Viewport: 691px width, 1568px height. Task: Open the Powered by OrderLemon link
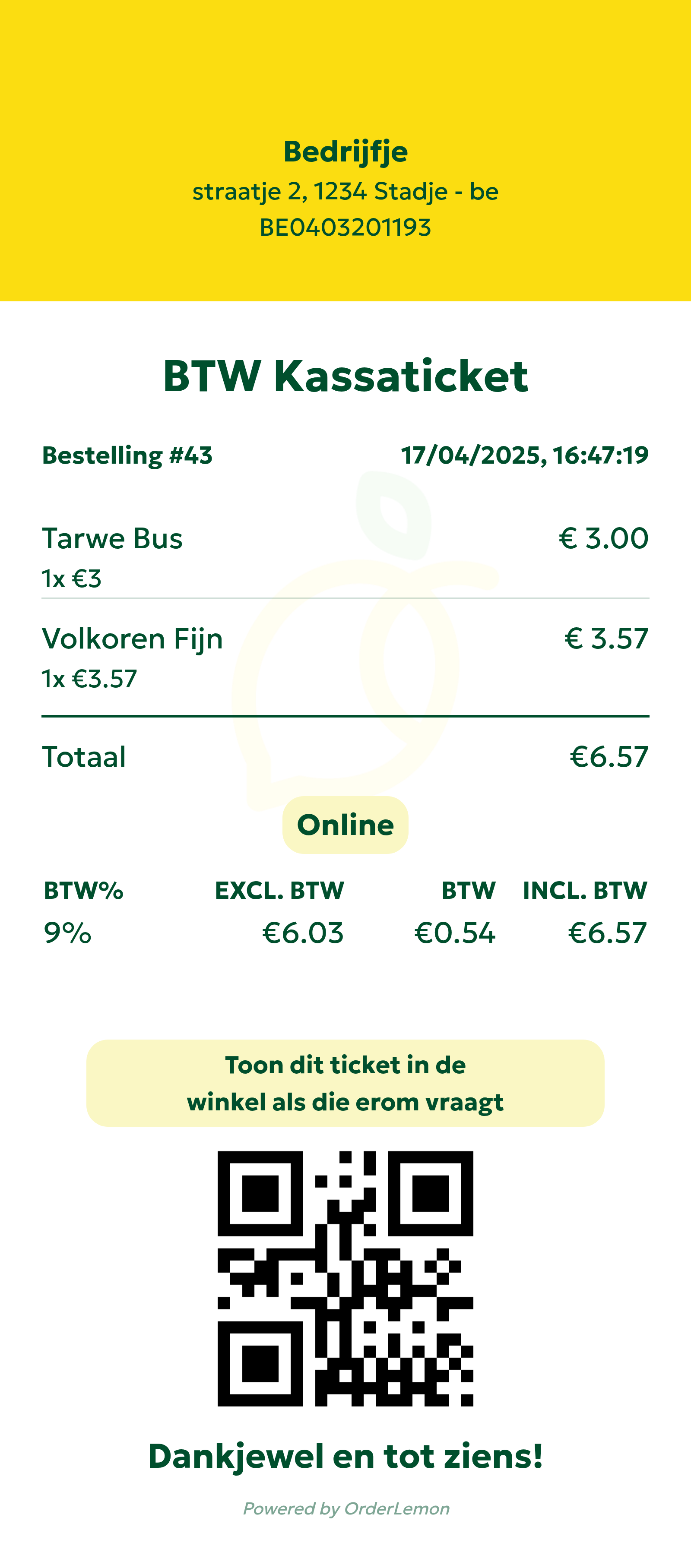pos(346,1508)
